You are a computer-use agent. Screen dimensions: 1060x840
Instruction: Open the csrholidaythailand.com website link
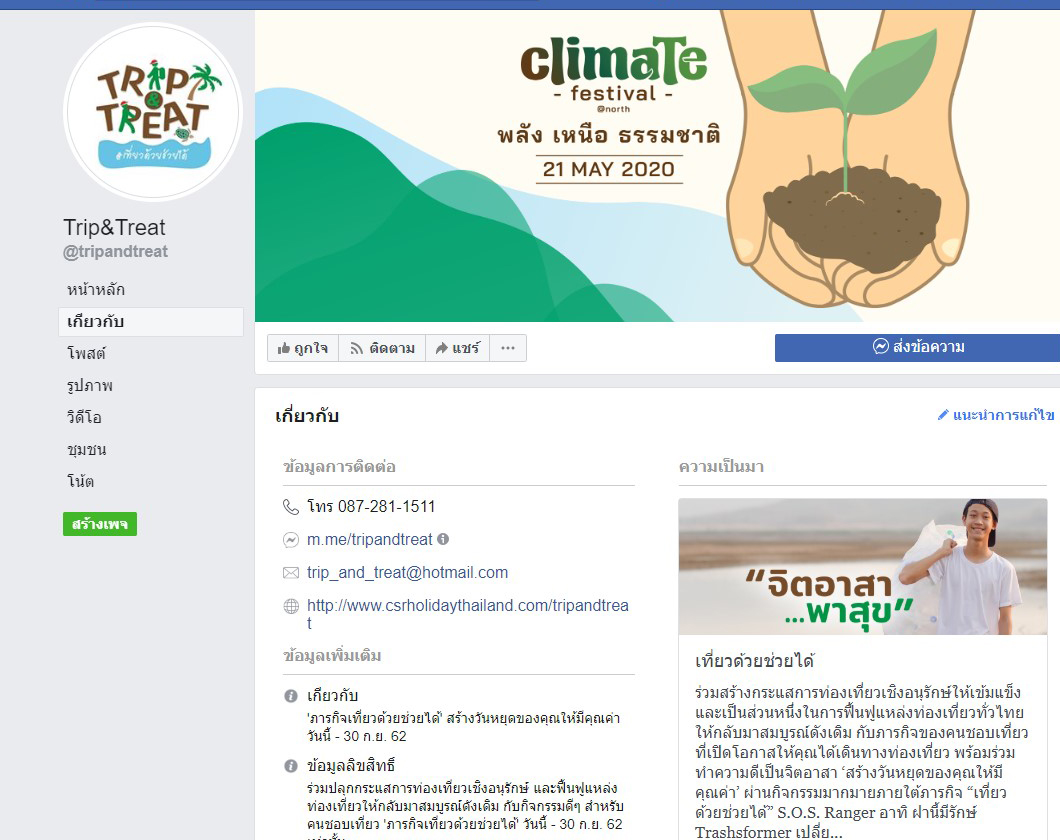[468, 614]
